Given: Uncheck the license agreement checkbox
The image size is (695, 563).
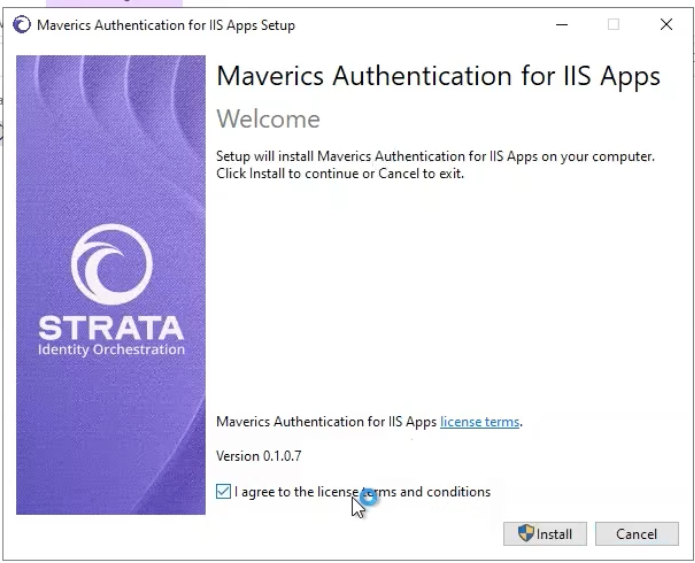Looking at the screenshot, I should tap(223, 492).
